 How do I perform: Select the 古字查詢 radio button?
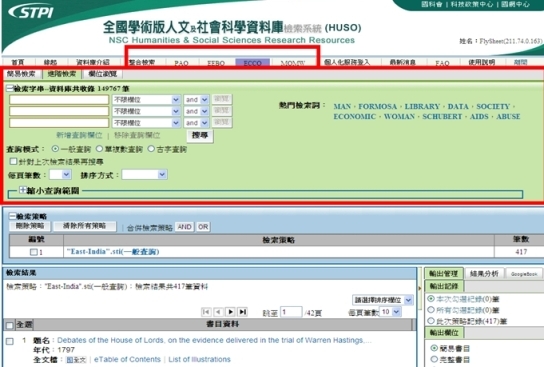[x=151, y=149]
